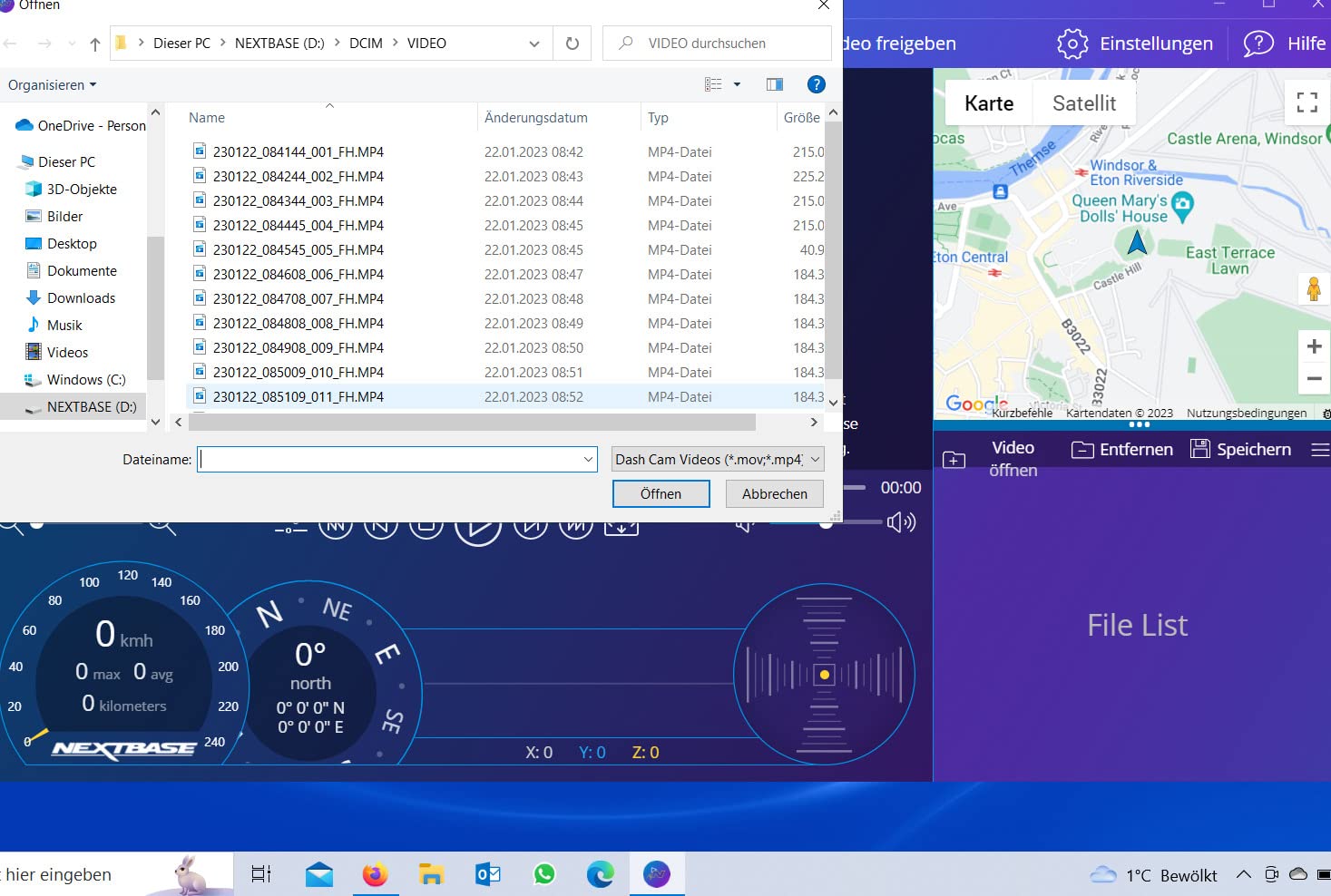Viewport: 1331px width, 896px height.
Task: Launch Mail from the taskbar
Action: coord(318,874)
